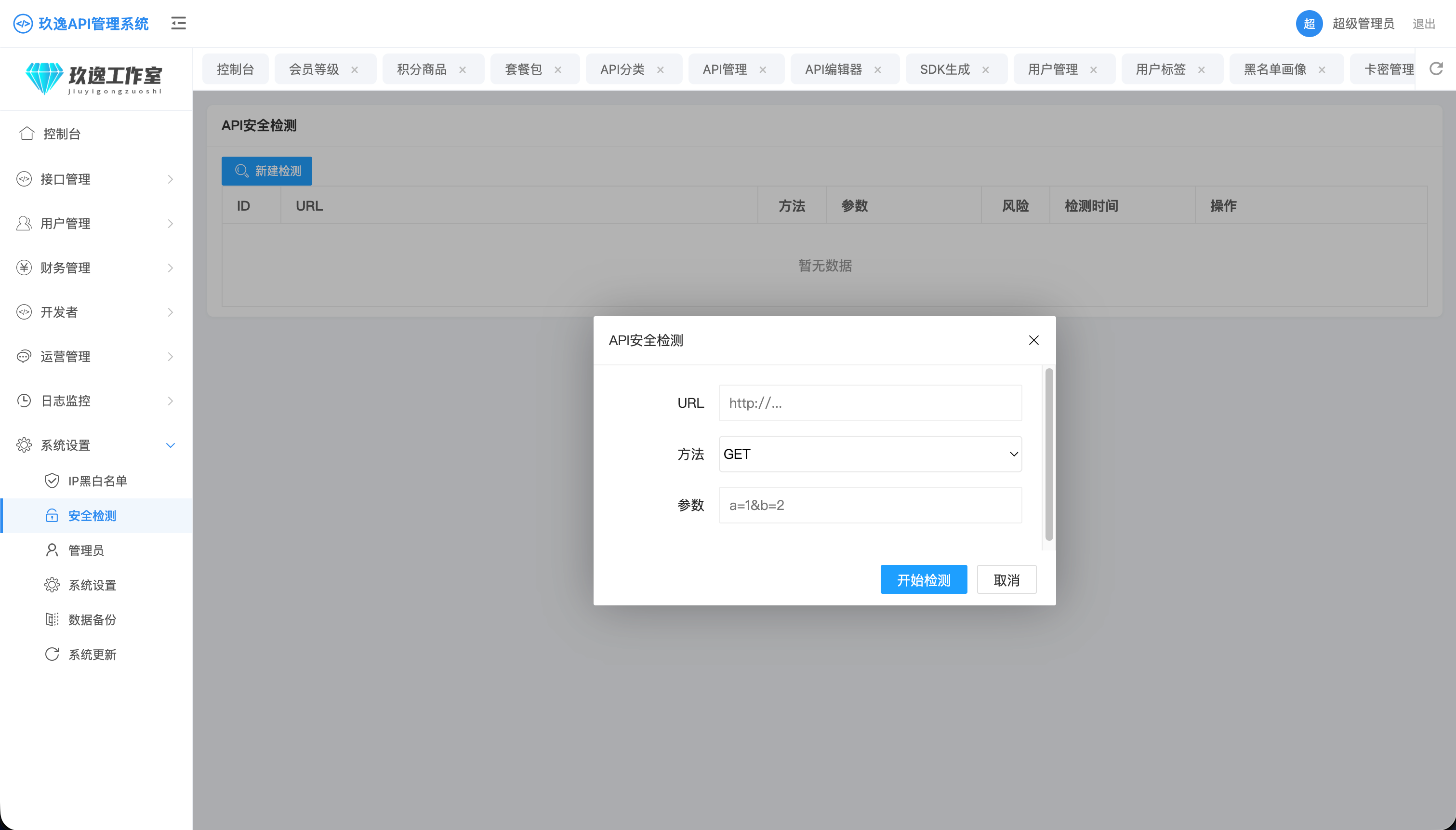1456x830 pixels.
Task: Click the blue 超 avatar icon
Action: click(1309, 23)
